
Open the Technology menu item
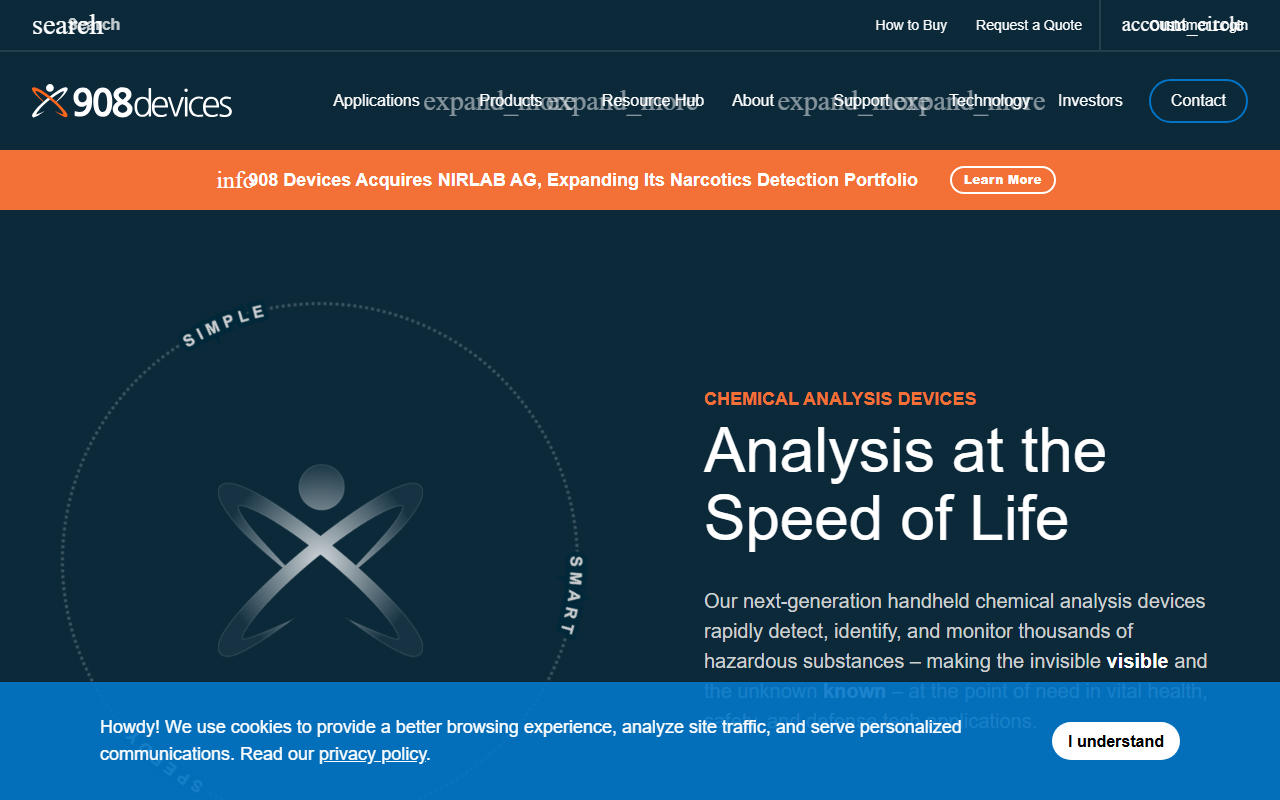989,101
